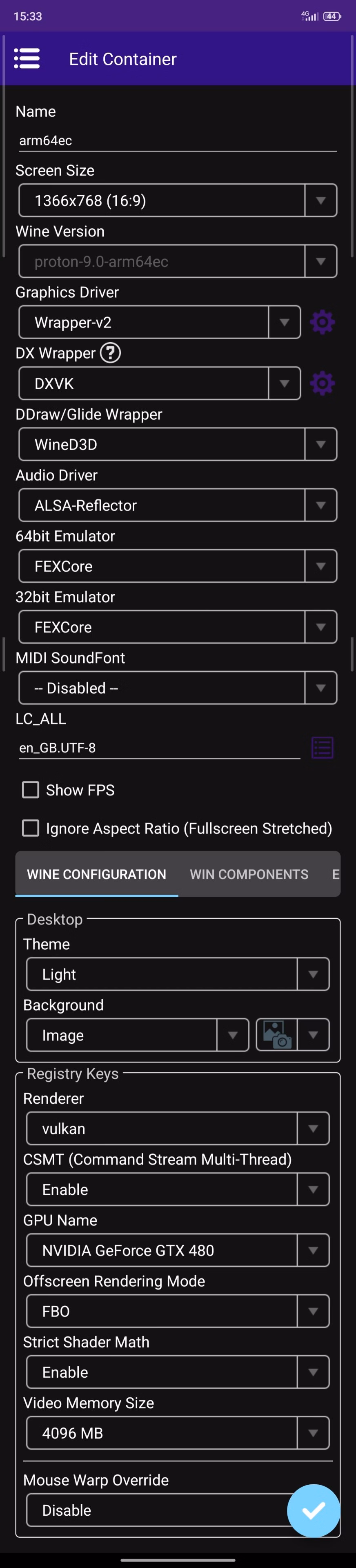
Task: Pick a background image with picture icon
Action: point(278,1035)
